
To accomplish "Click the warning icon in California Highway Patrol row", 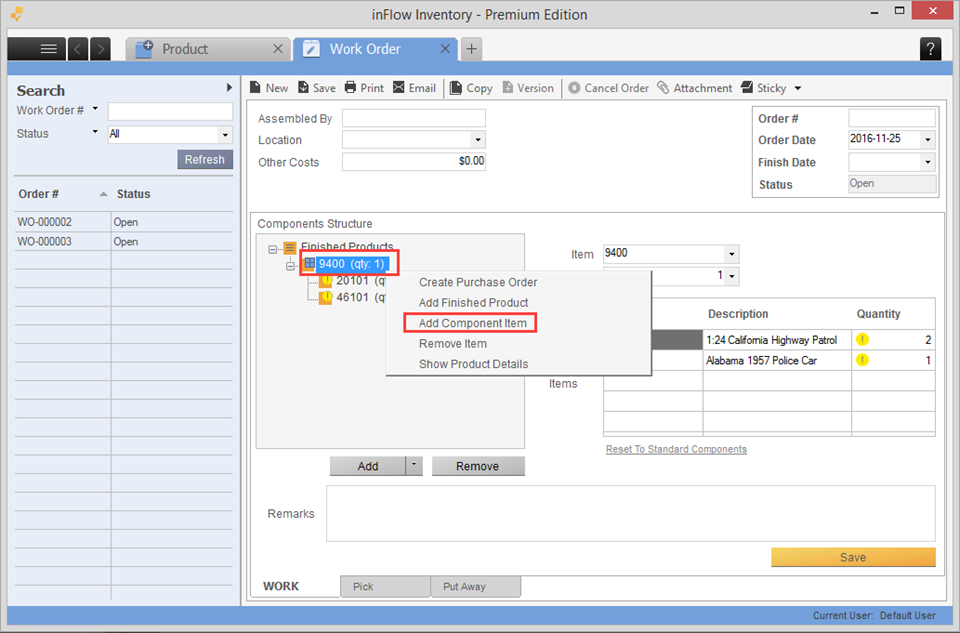I will pyautogui.click(x=863, y=339).
